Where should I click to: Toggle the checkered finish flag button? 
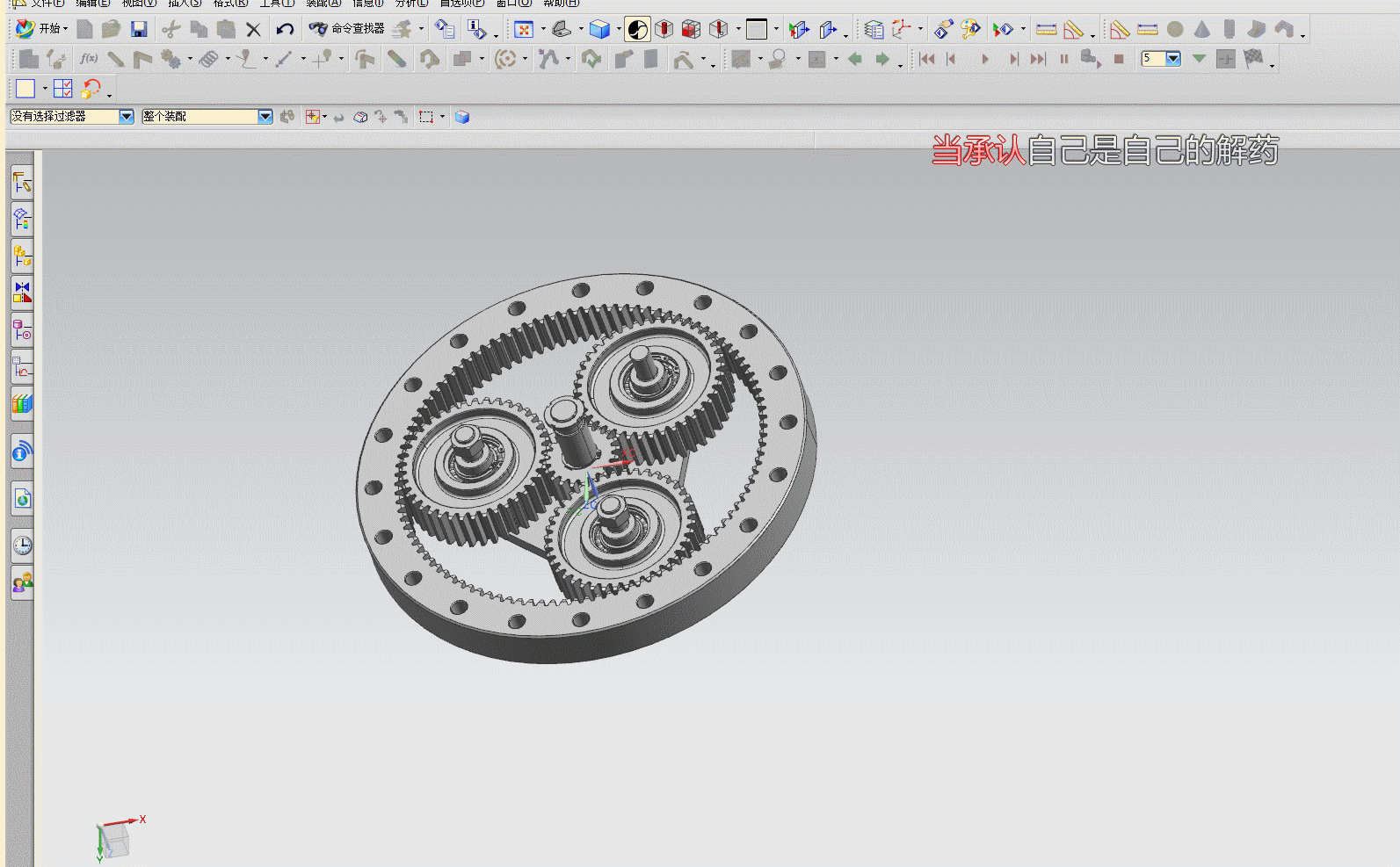[1254, 59]
